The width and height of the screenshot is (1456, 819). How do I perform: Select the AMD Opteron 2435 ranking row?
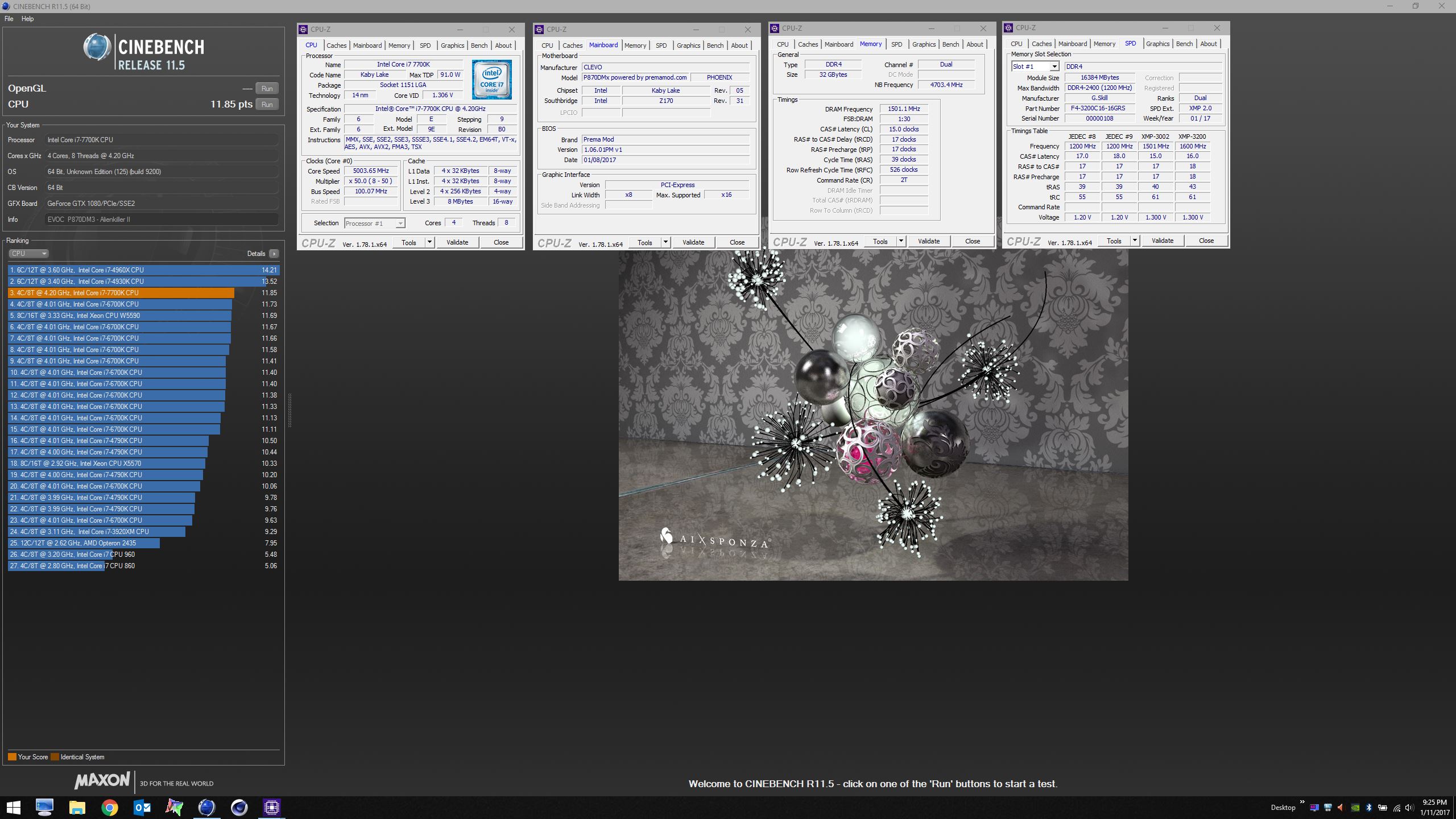tap(143, 543)
